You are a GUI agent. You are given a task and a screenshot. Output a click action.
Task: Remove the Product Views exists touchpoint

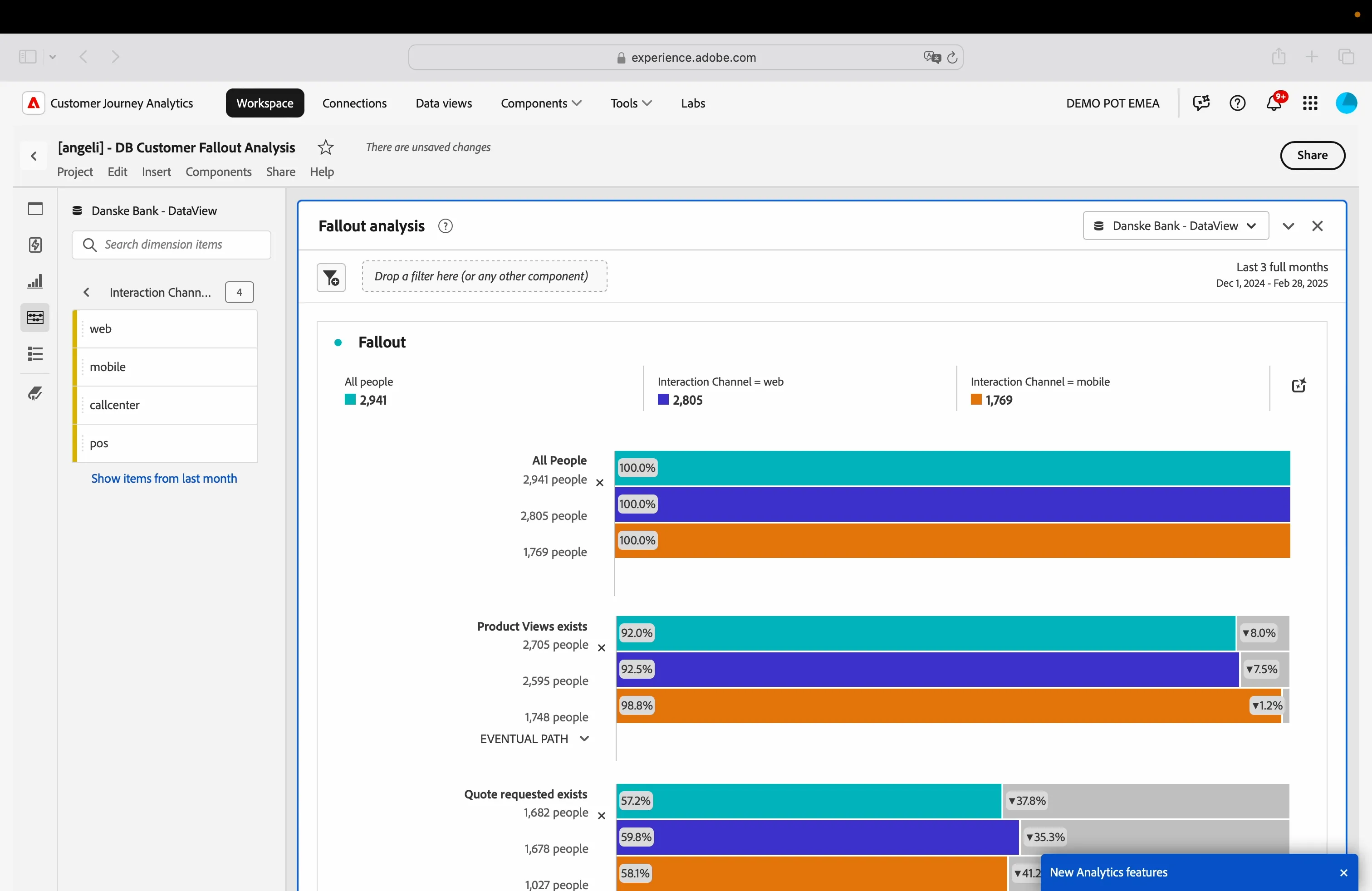point(601,648)
